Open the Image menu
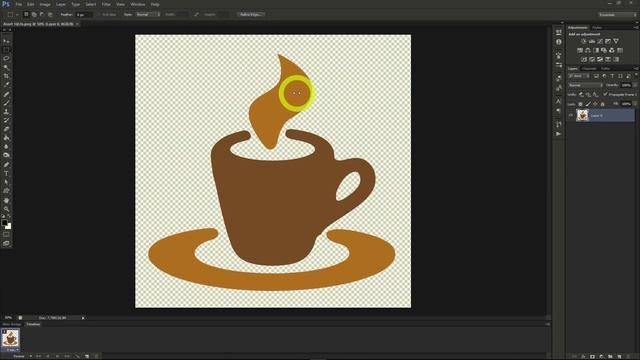This screenshot has width=640, height=360. (45, 4)
